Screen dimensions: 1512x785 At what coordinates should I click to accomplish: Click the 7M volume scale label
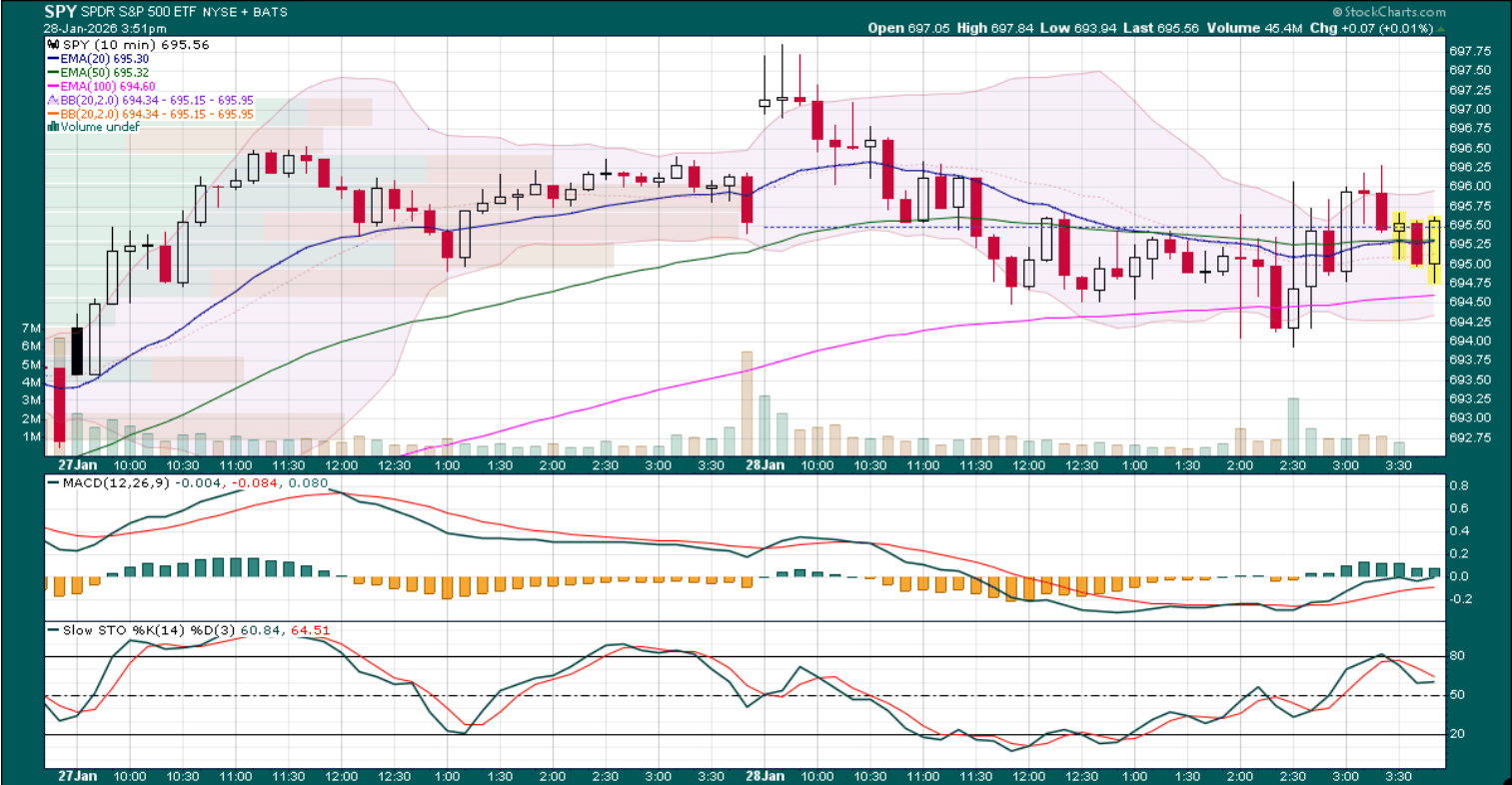point(31,329)
